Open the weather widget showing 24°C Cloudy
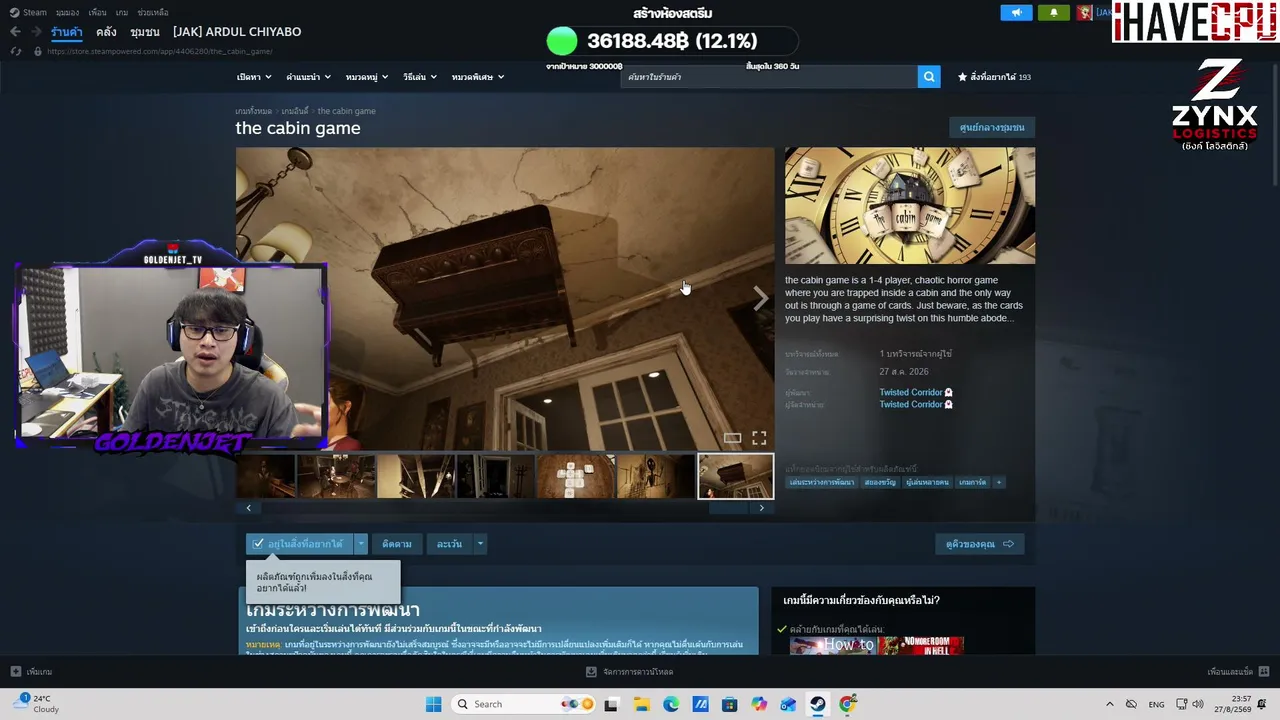 36,704
